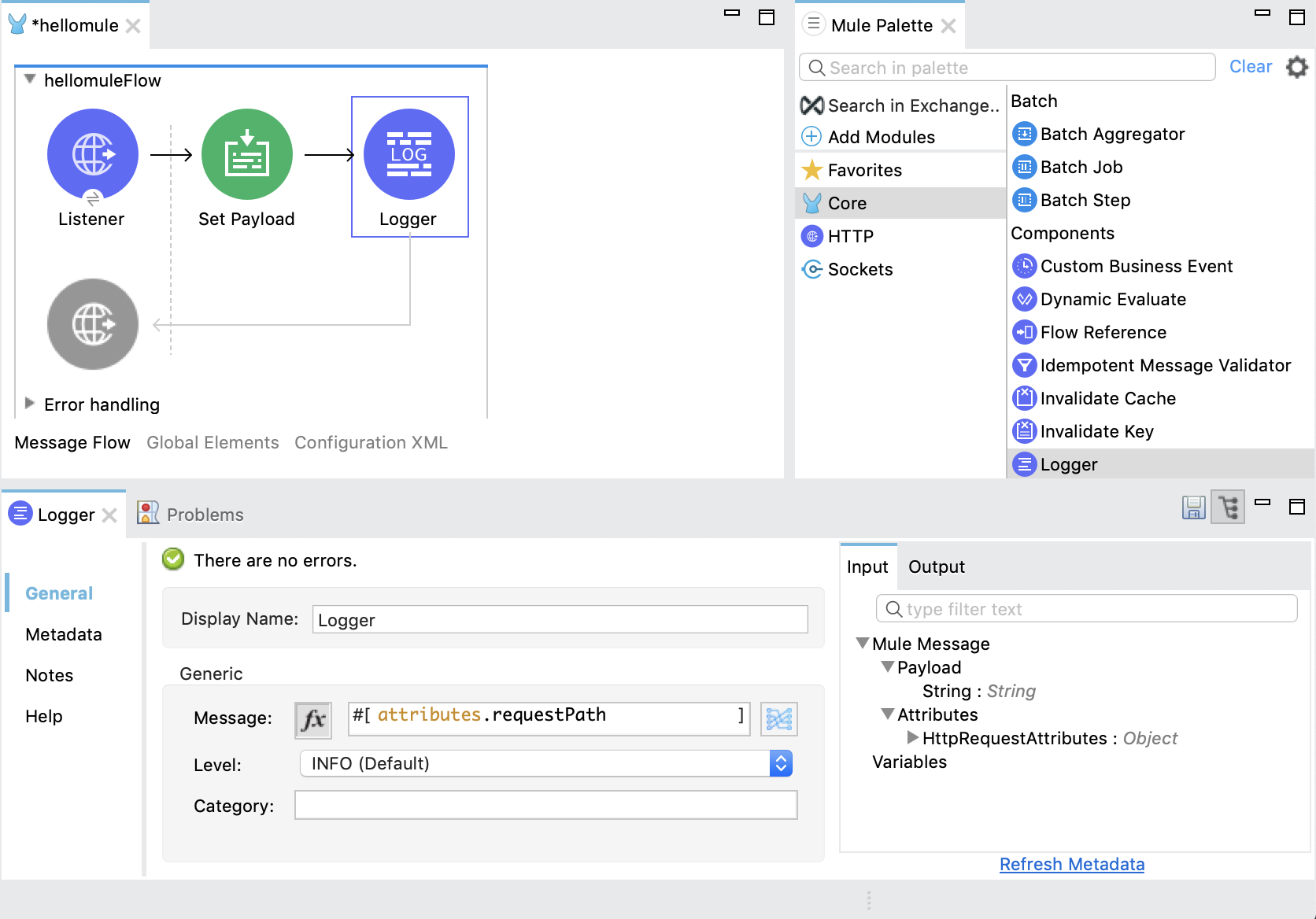Image resolution: width=1316 pixels, height=919 pixels.
Task: Open the Mule Palette settings gear
Action: pos(1296,67)
